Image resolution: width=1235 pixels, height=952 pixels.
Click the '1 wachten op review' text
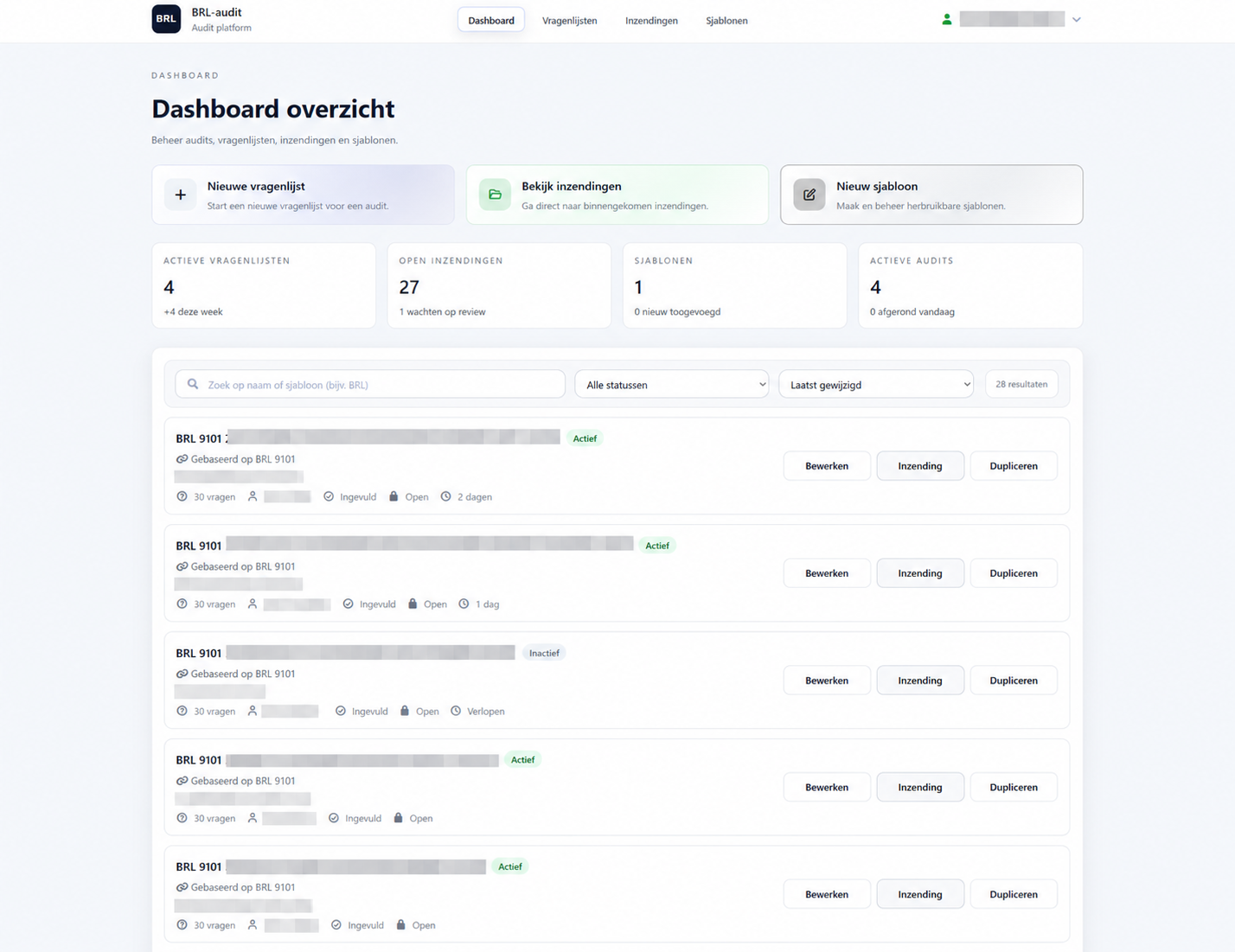pyautogui.click(x=442, y=311)
